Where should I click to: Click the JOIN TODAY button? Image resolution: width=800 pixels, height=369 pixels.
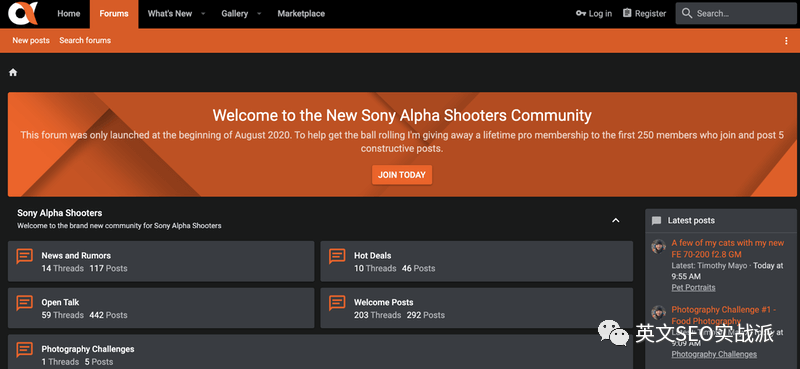pos(402,175)
